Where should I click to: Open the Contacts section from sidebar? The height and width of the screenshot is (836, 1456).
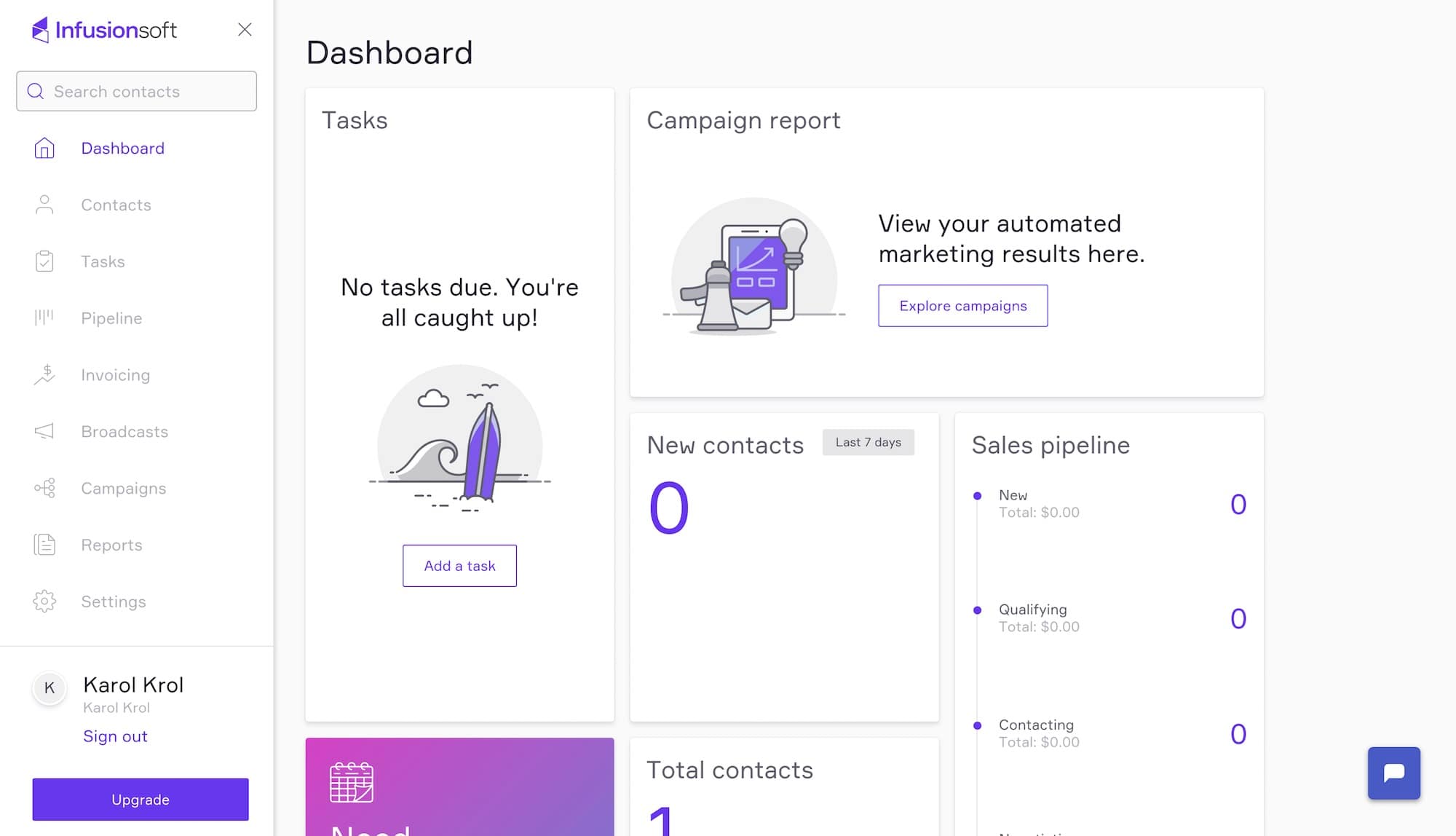[116, 205]
